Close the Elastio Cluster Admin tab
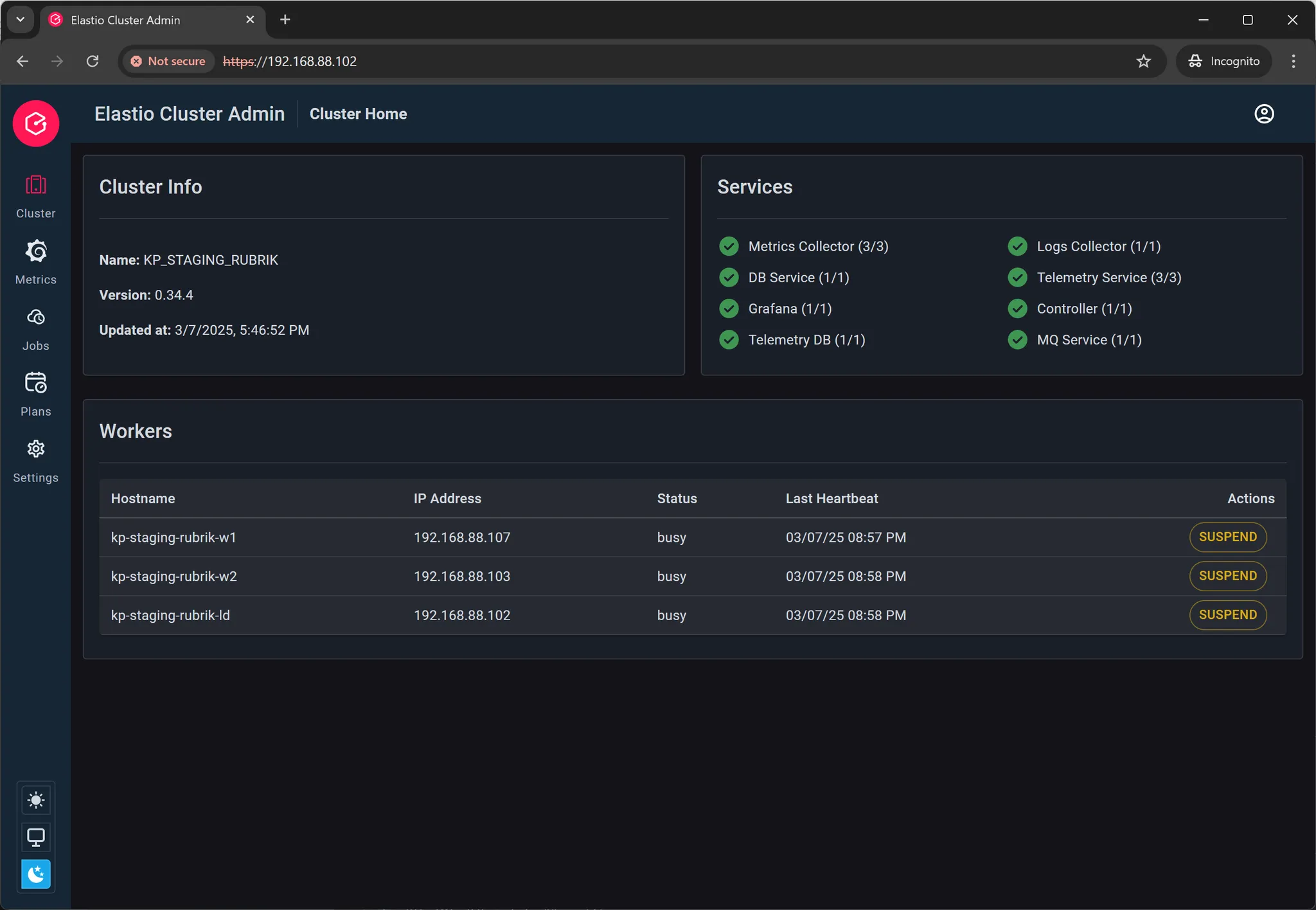 click(x=250, y=20)
